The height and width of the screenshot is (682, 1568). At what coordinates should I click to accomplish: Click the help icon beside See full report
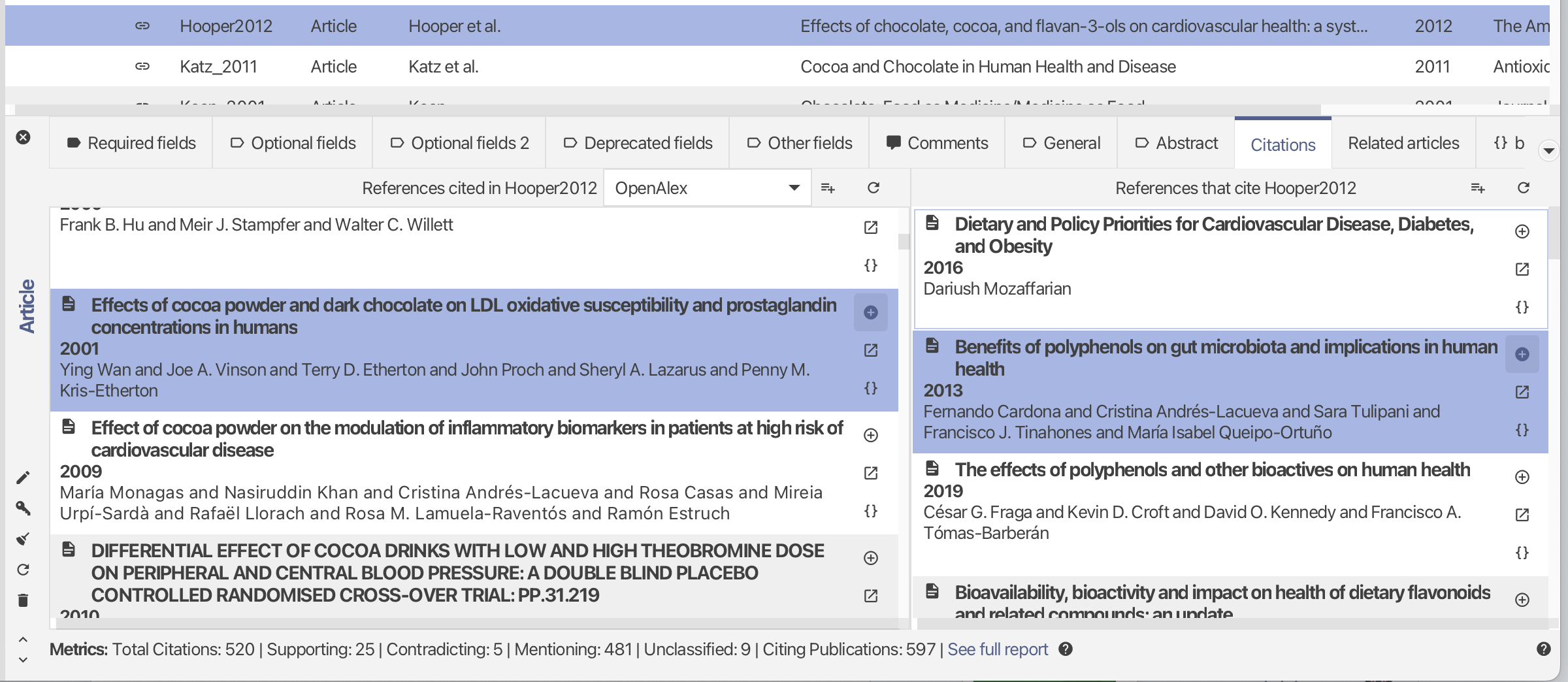(1066, 649)
